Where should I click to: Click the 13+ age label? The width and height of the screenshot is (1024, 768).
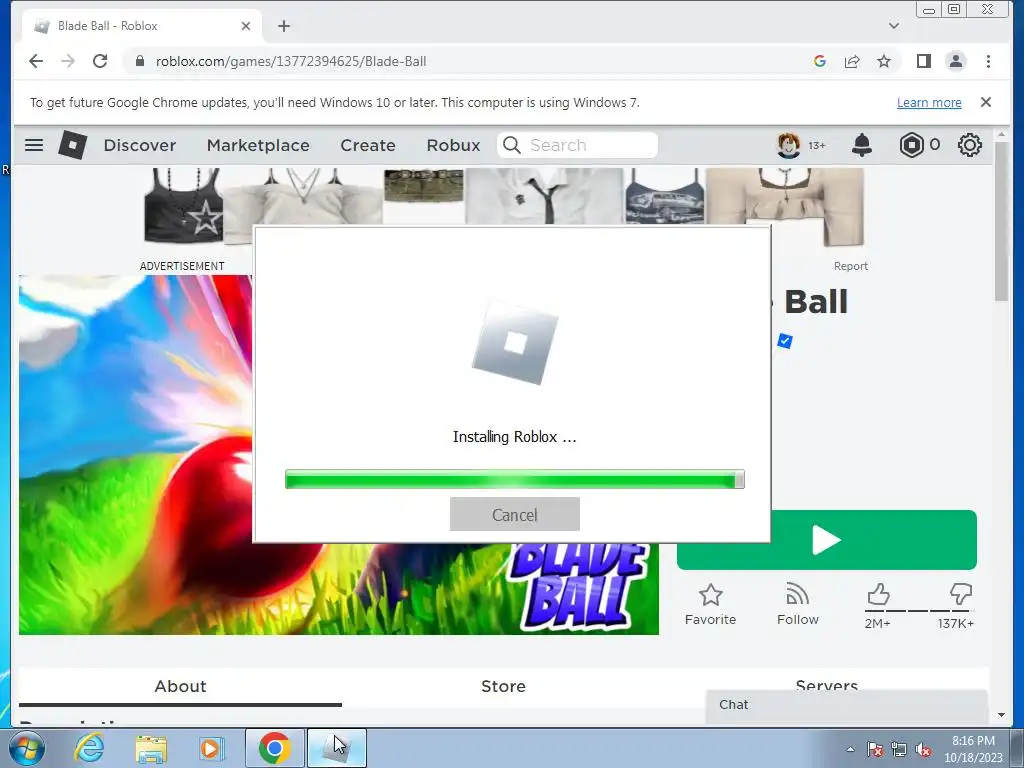817,146
